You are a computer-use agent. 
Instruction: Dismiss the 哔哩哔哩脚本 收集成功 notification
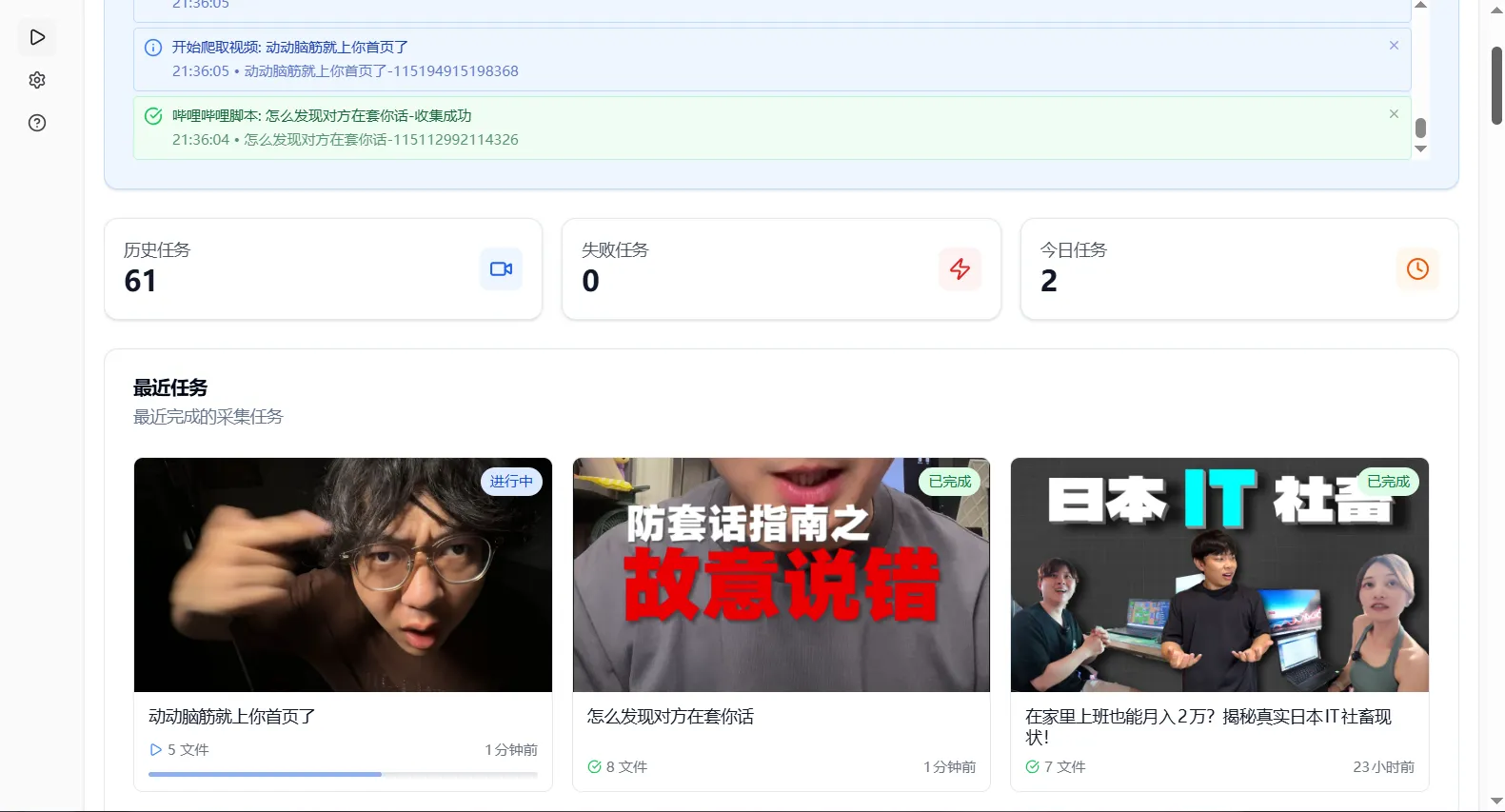pyautogui.click(x=1394, y=114)
